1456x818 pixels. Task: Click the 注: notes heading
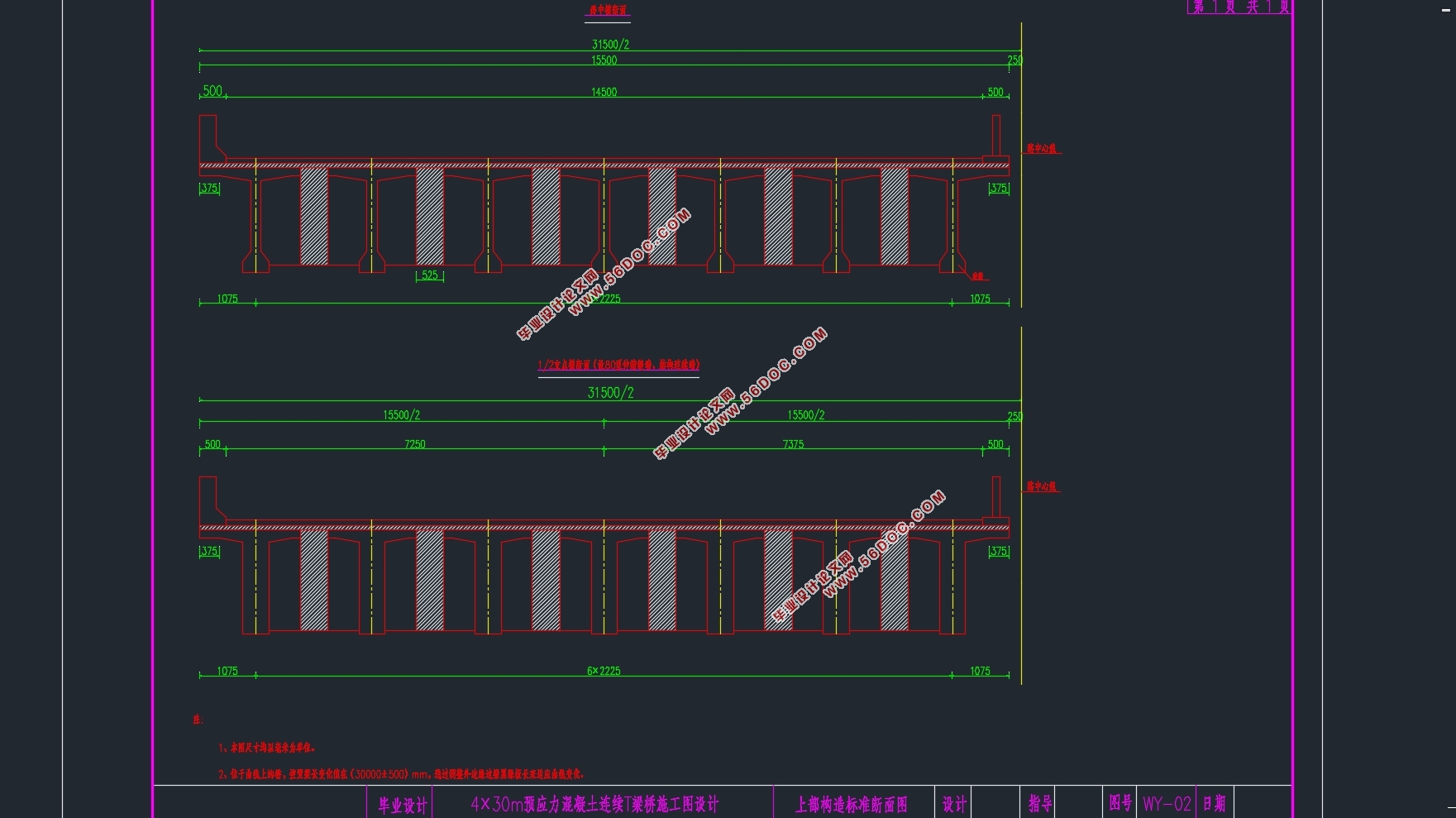click(x=198, y=720)
